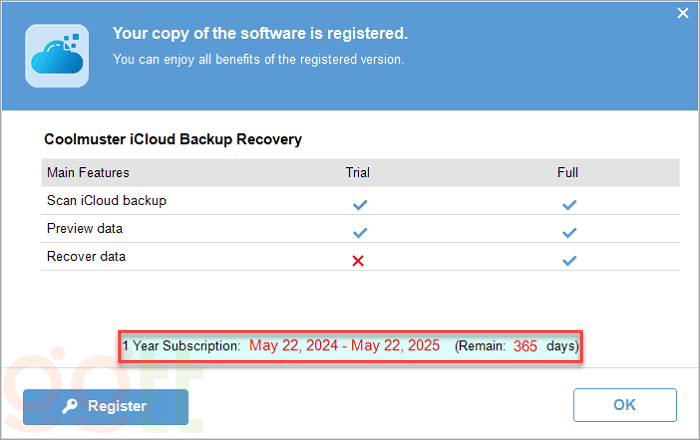This screenshot has width=700, height=440.
Task: Click the Trial checkmark for Preview data
Action: click(360, 232)
